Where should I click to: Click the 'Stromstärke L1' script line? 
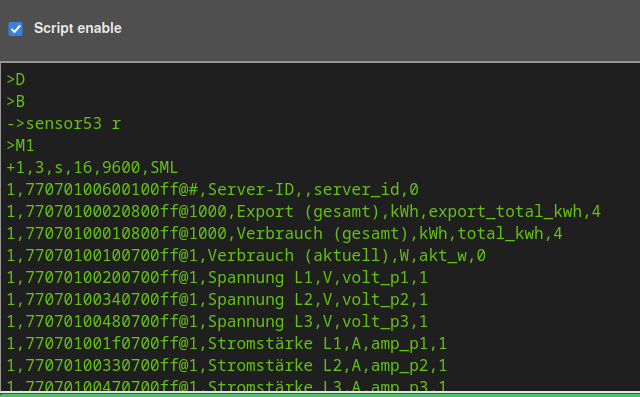point(227,344)
